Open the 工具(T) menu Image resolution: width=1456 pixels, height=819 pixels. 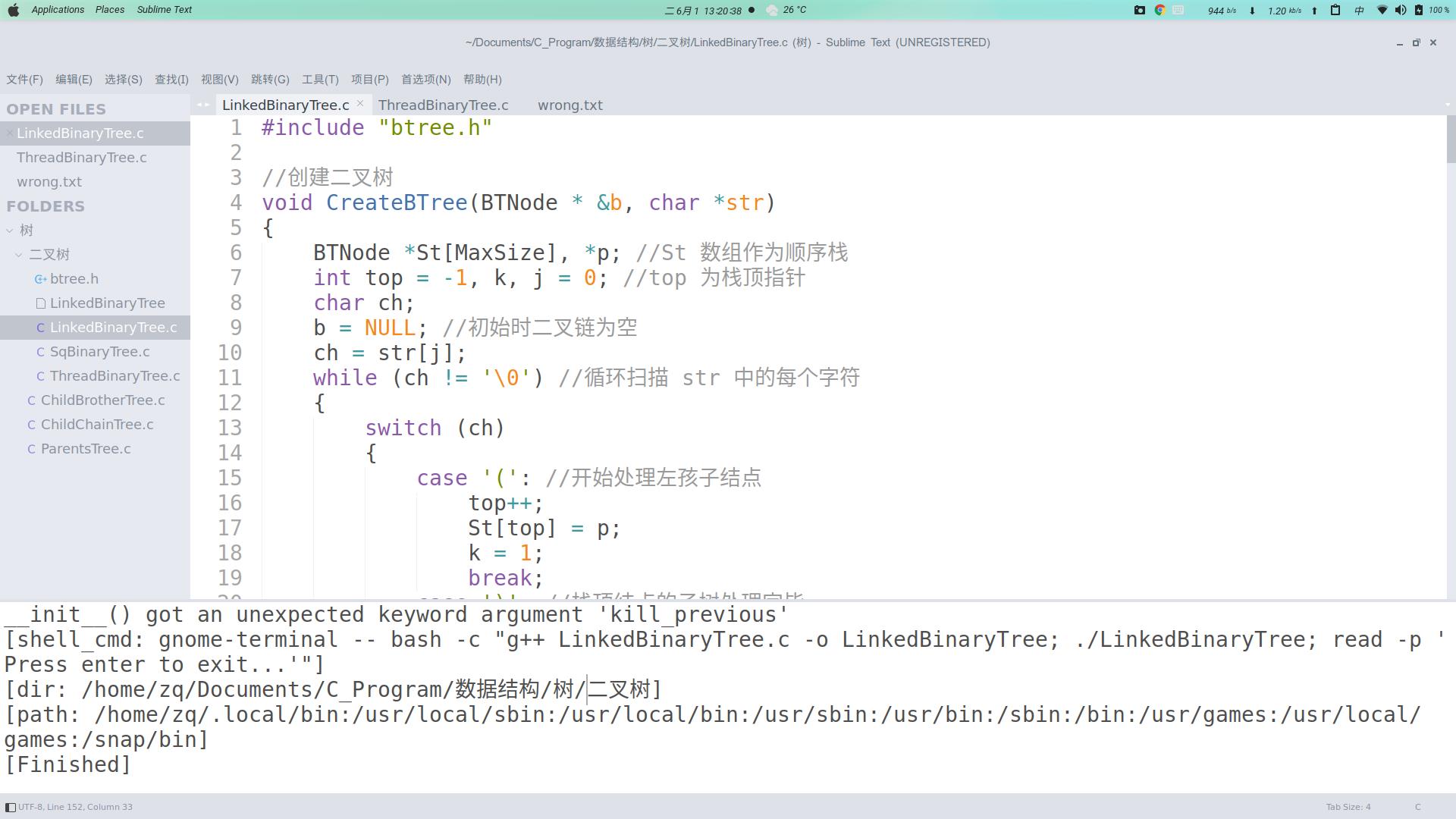320,80
